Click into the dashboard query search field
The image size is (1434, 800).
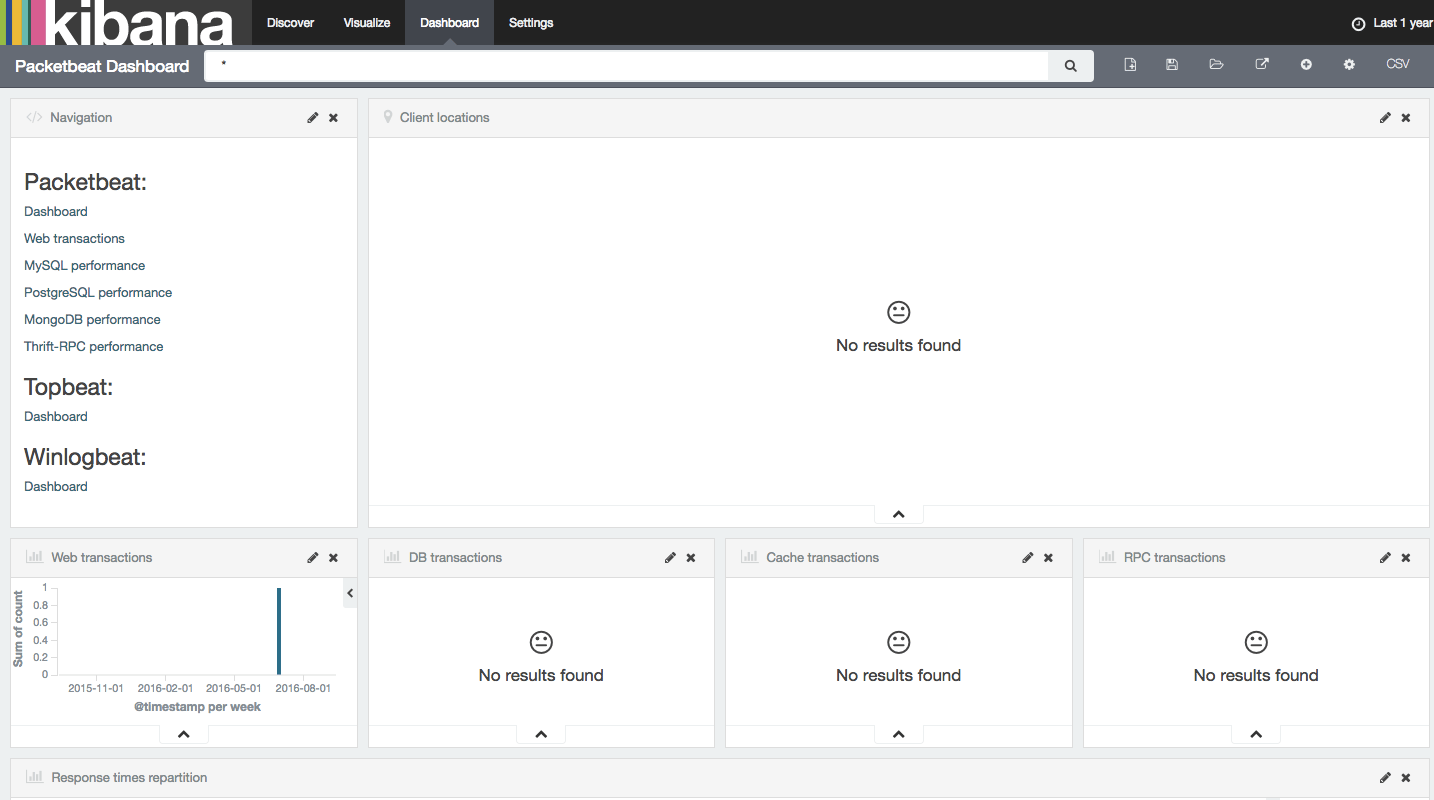[626, 66]
